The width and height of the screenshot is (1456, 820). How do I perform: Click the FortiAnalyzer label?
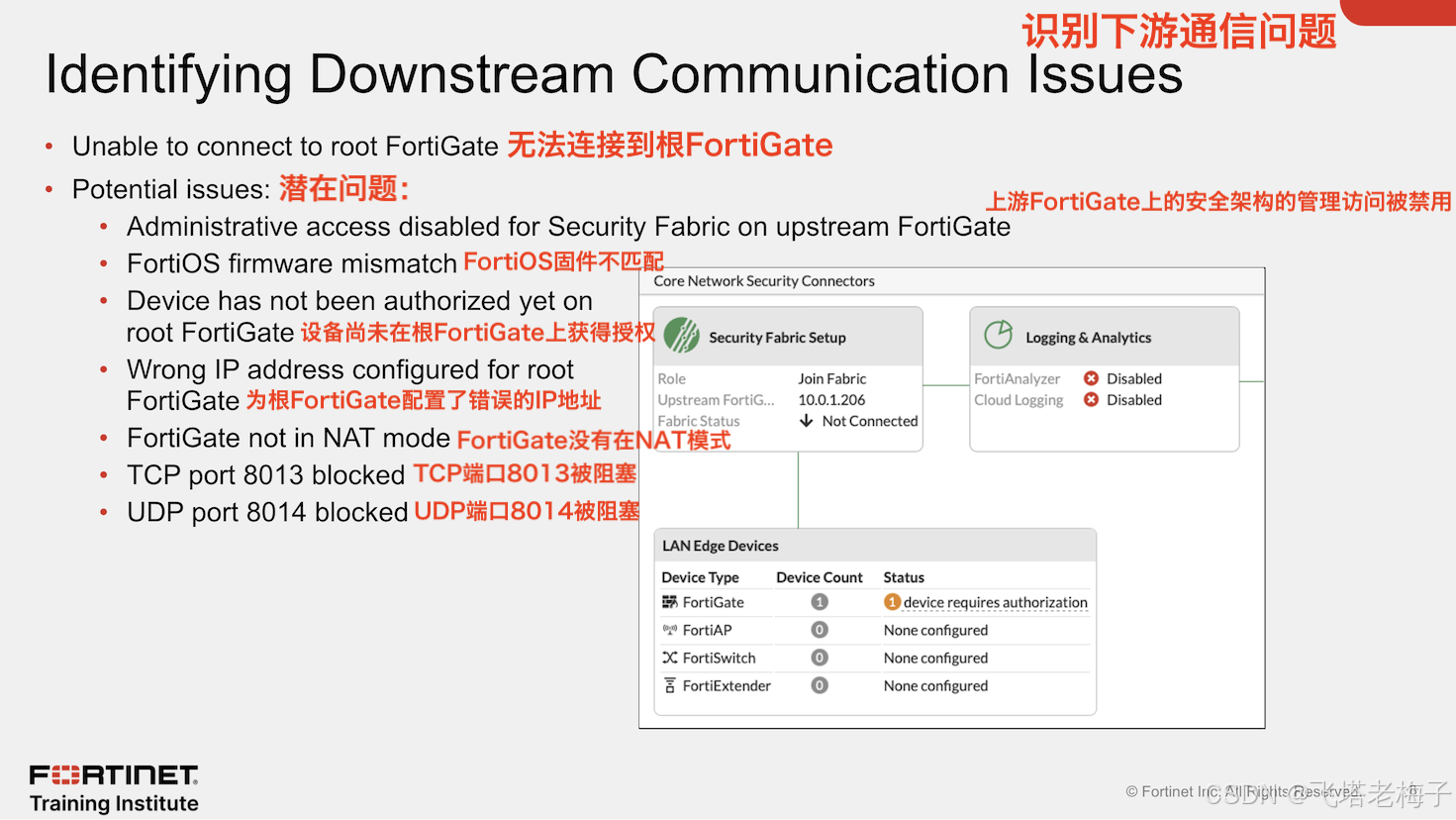click(1017, 378)
